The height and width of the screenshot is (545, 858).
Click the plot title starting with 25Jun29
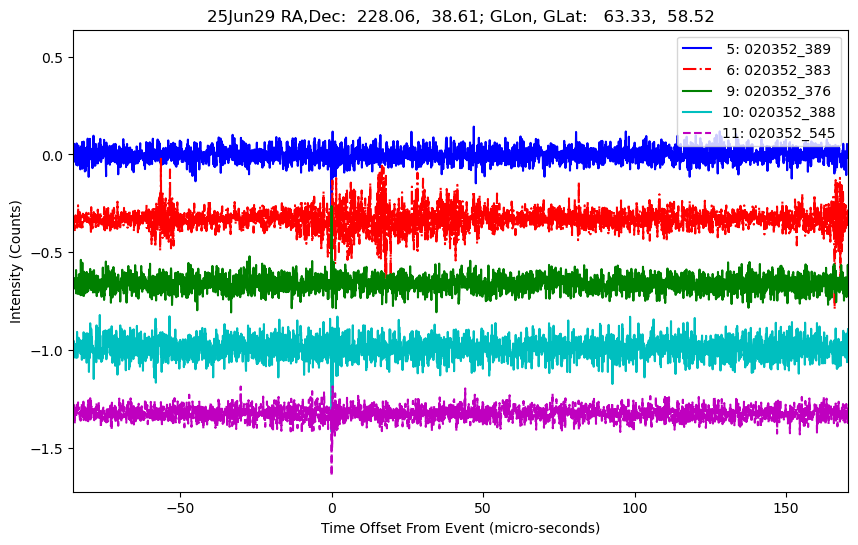[460, 16]
